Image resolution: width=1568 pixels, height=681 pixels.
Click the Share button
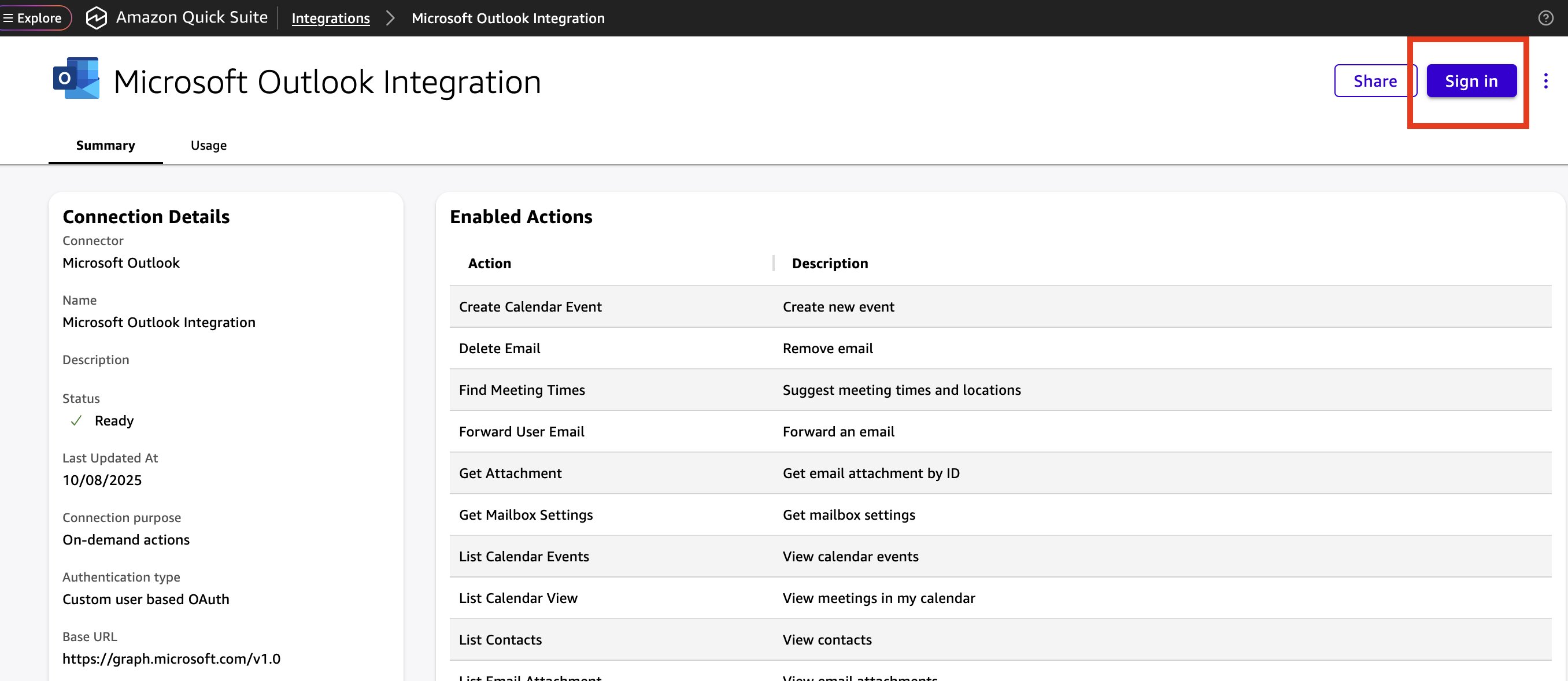point(1374,81)
